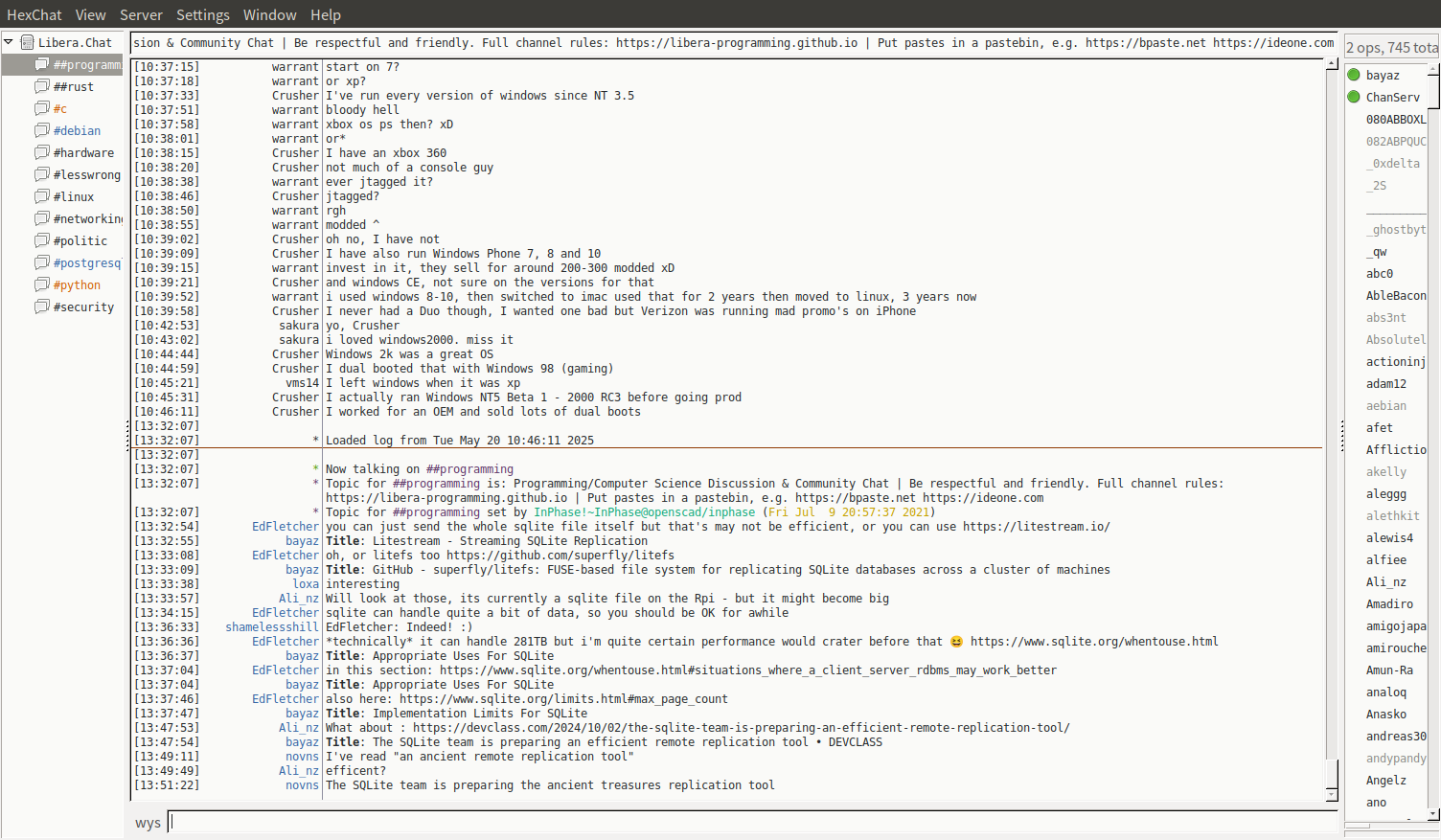Click the message input field

[x=752, y=822]
